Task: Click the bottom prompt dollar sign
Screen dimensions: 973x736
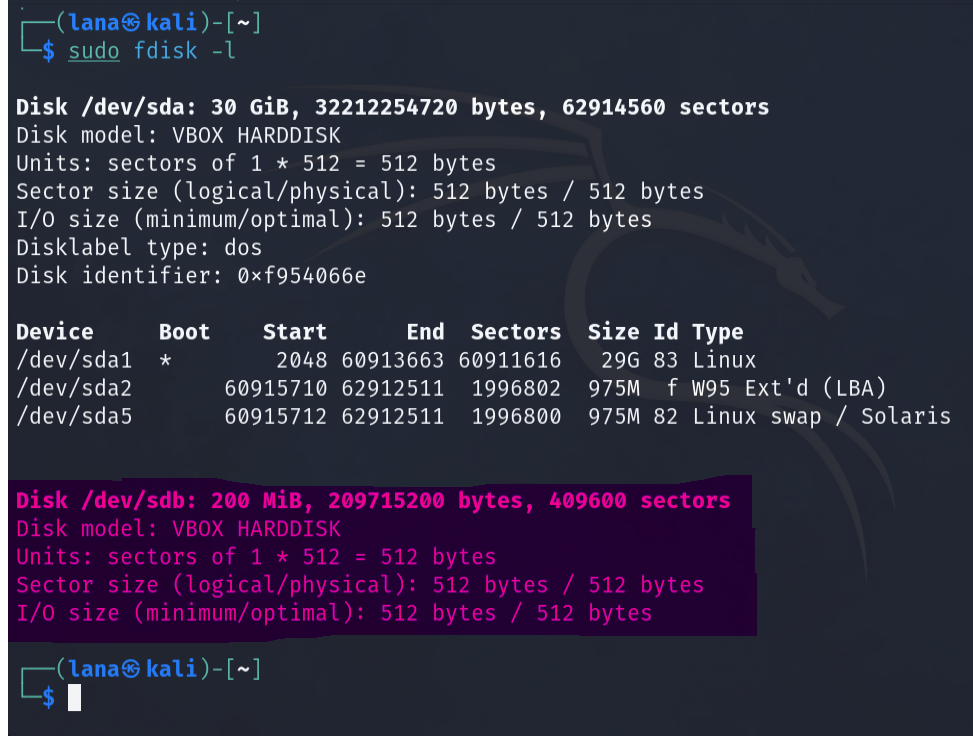Action: point(48,698)
